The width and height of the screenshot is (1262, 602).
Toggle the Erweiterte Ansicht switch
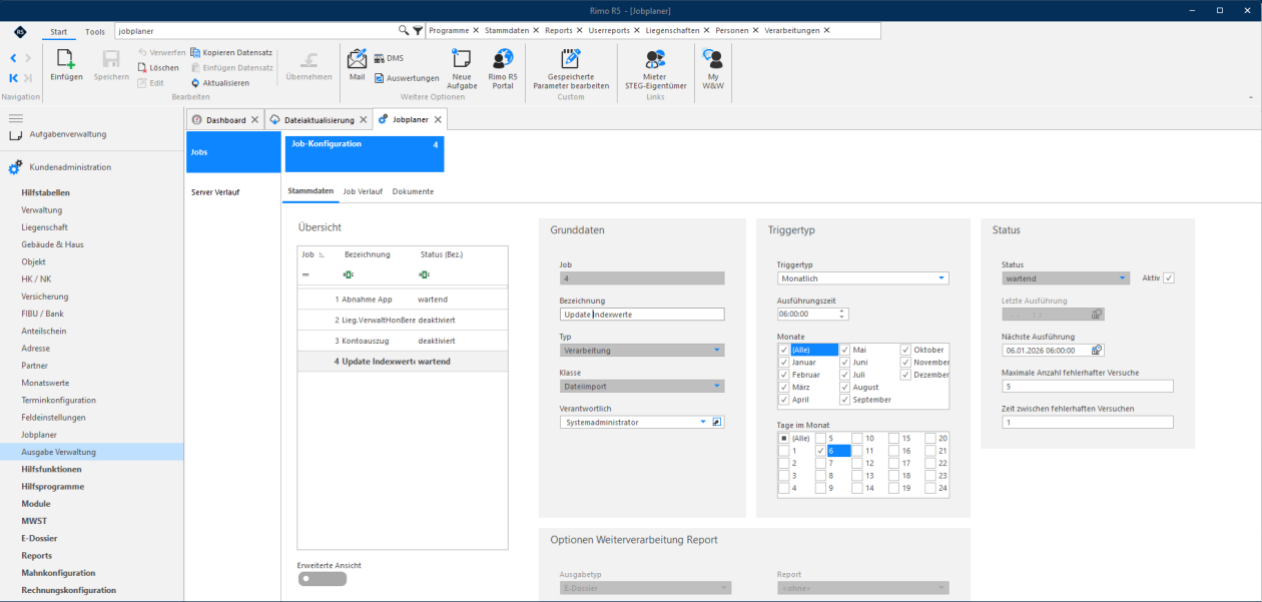point(322,579)
